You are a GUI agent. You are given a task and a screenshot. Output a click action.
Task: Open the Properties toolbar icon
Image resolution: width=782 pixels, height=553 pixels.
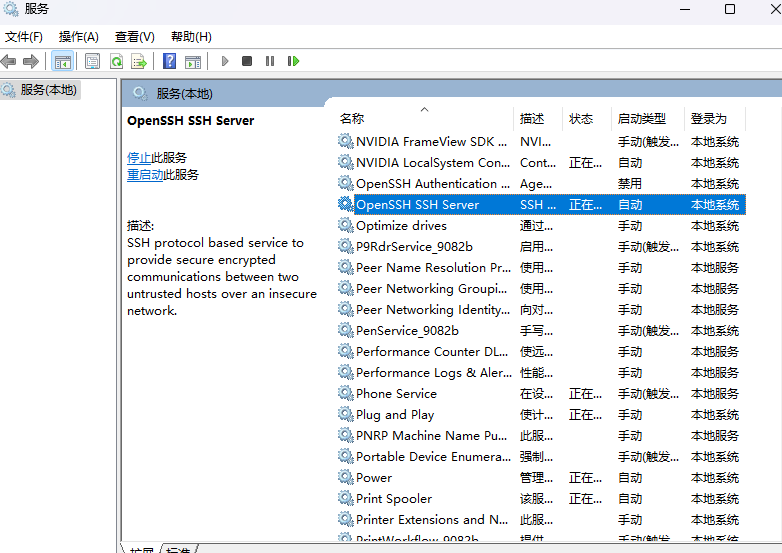(93, 61)
